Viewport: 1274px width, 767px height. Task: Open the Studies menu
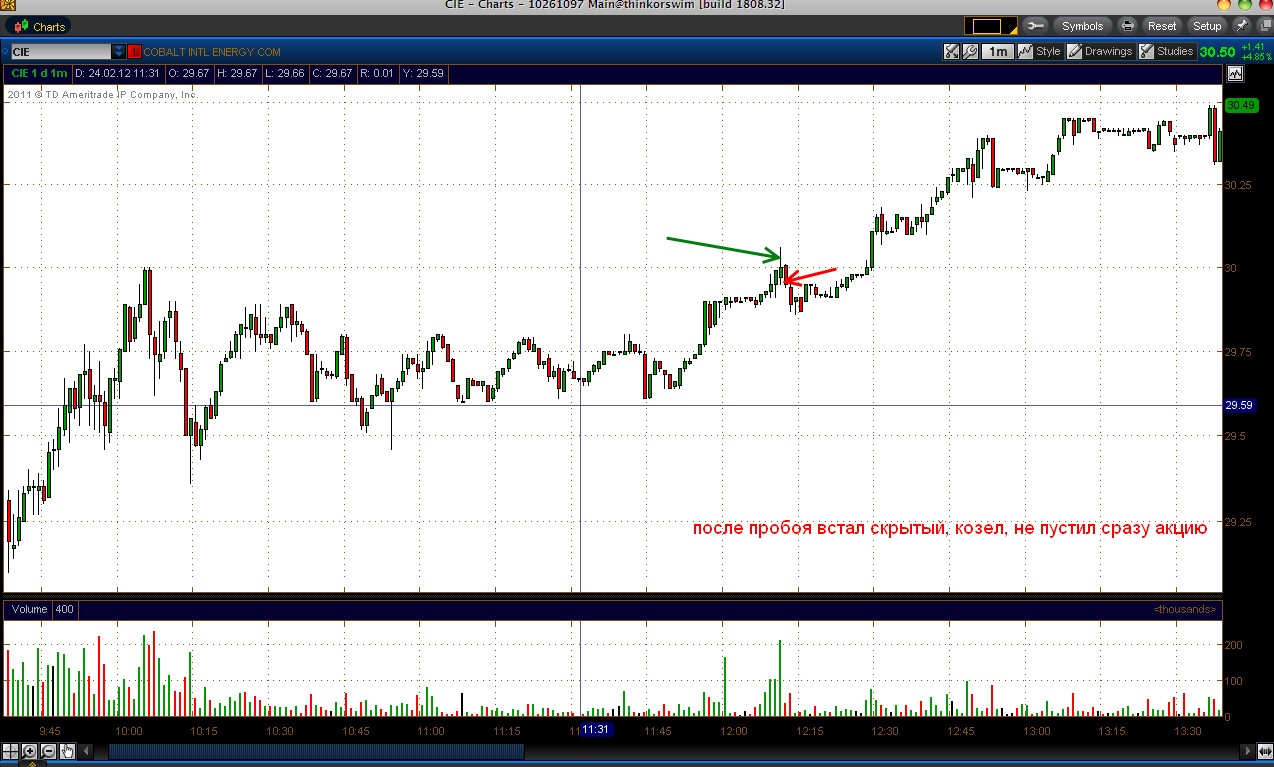1167,52
